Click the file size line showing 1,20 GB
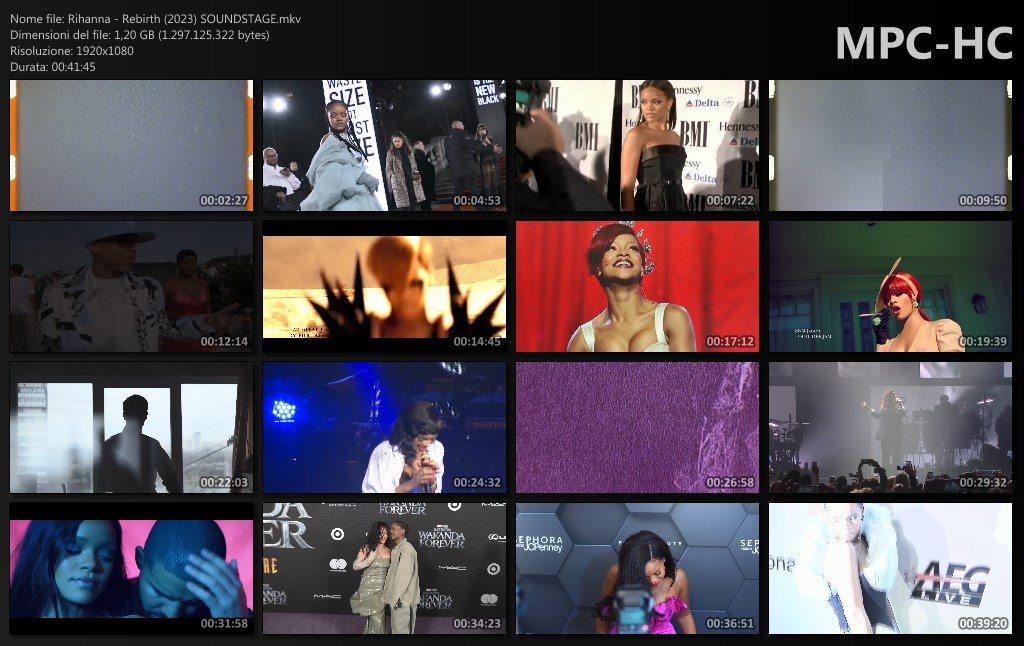Viewport: 1024px width, 646px height. tap(140, 35)
